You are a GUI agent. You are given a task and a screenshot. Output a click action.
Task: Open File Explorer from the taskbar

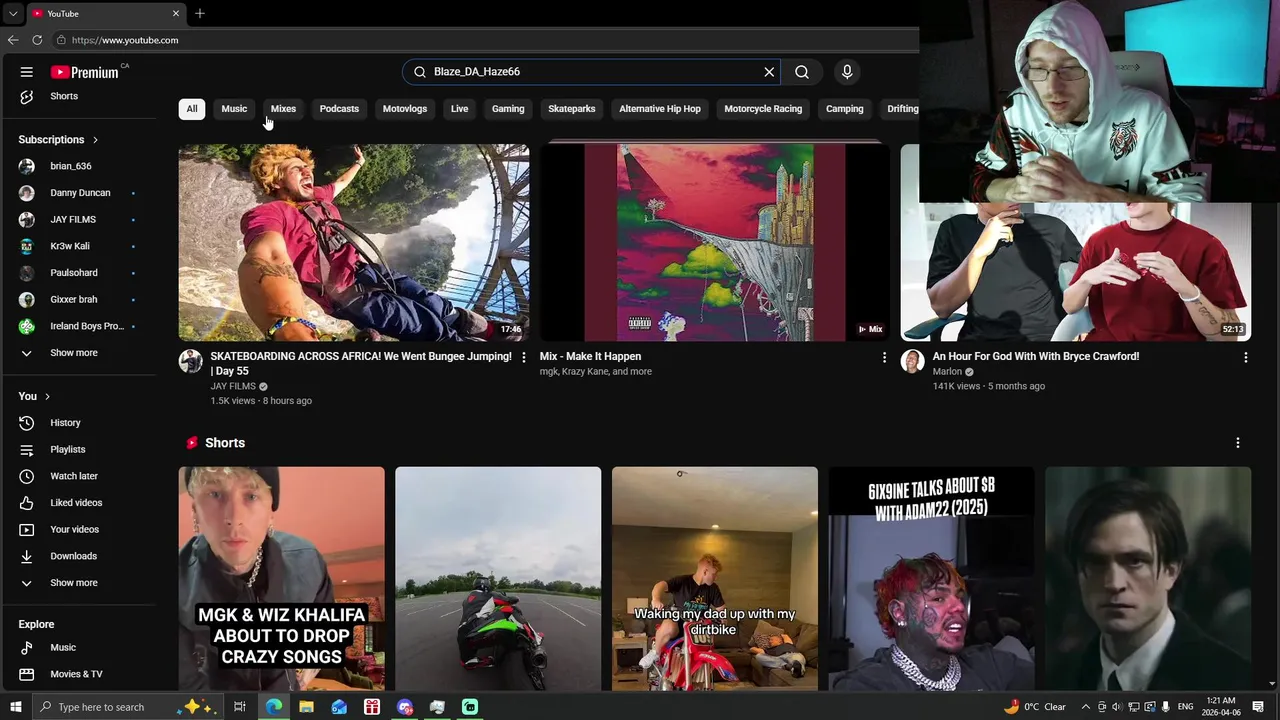(x=306, y=707)
